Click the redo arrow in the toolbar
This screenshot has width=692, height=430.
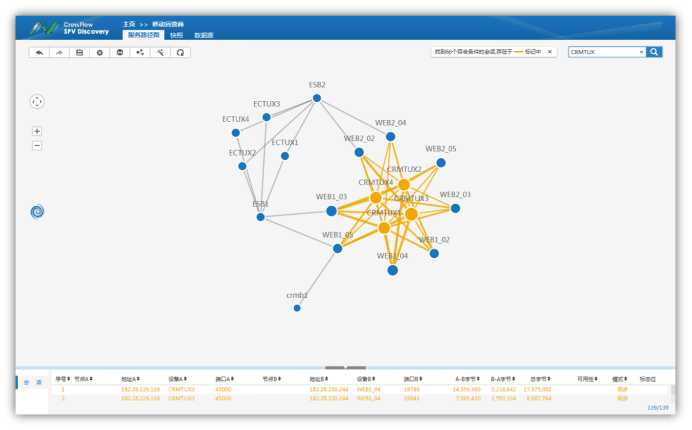click(59, 52)
